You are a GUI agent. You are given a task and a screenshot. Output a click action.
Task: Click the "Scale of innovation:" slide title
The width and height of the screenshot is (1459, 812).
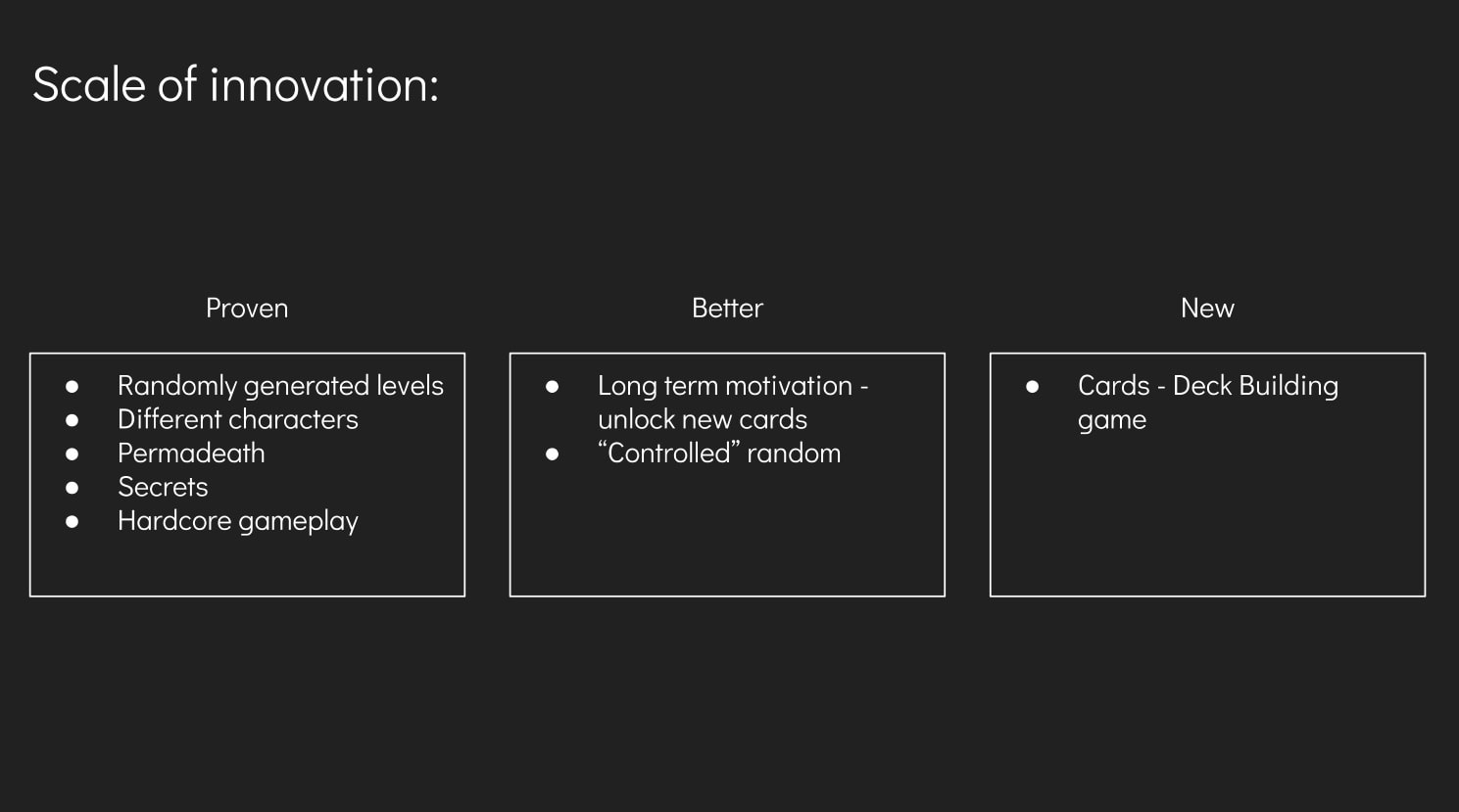pos(235,85)
